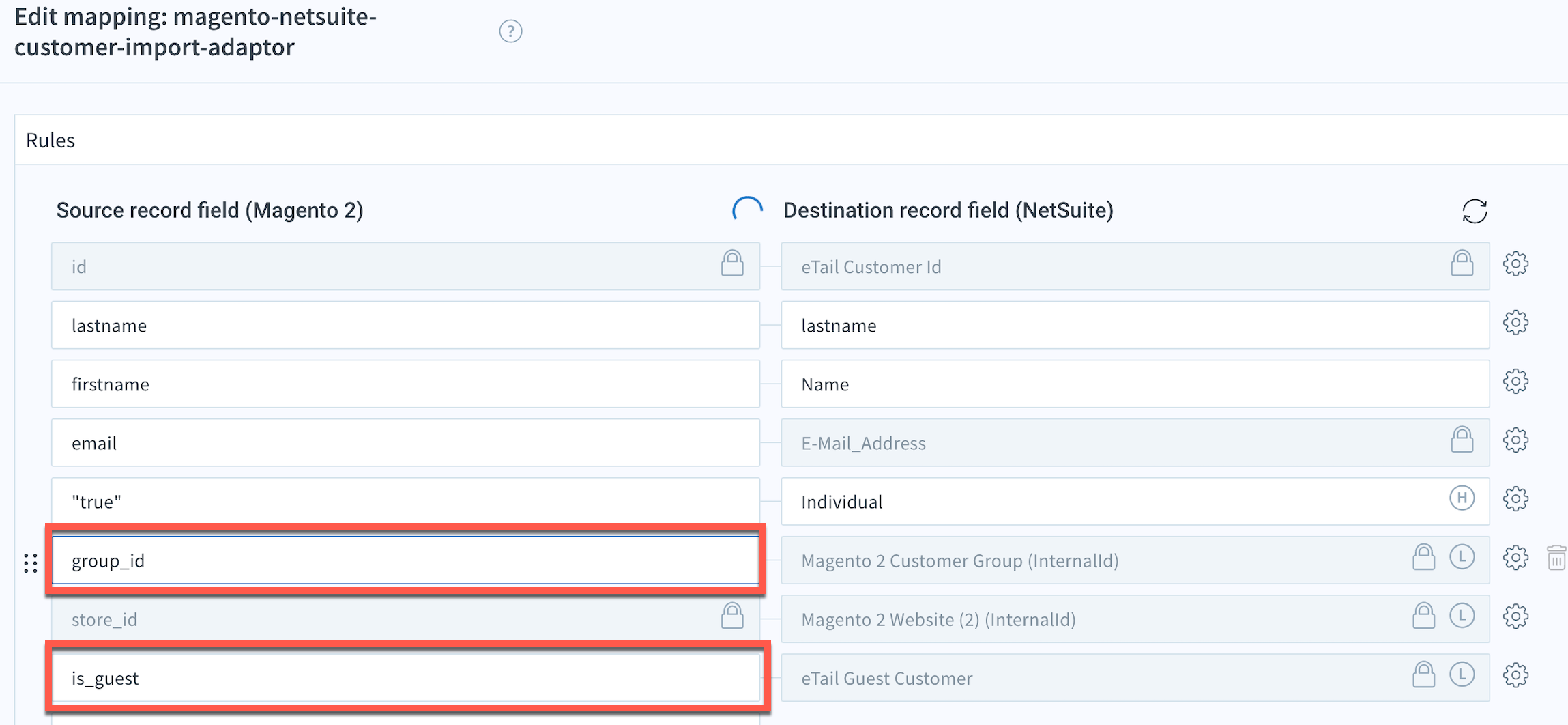
Task: Click the lock icon on store_id
Action: click(733, 614)
